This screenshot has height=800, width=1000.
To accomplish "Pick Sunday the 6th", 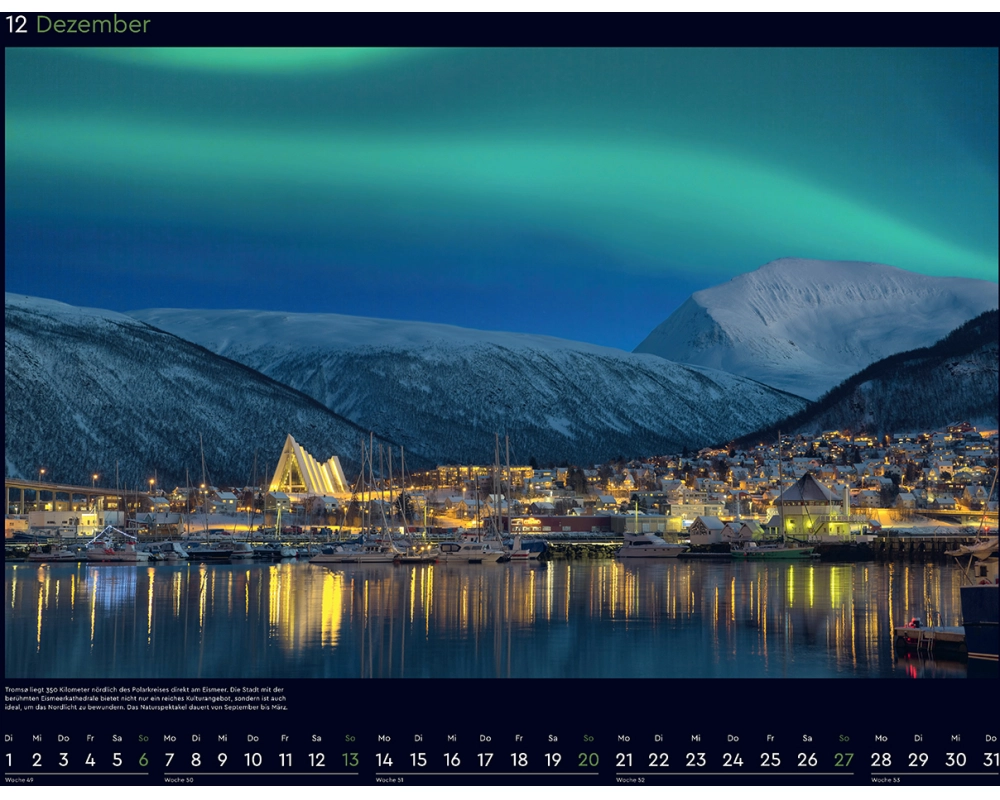I will [143, 760].
